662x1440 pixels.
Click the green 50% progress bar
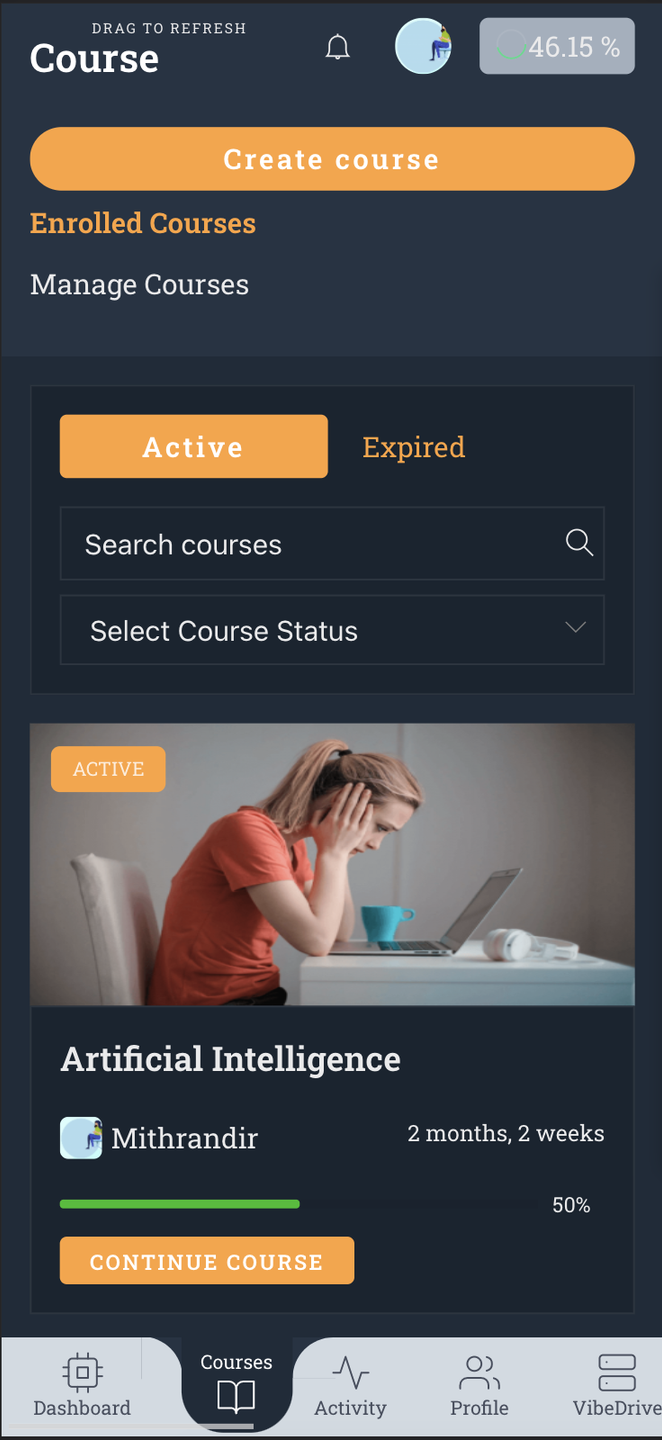click(x=180, y=1204)
